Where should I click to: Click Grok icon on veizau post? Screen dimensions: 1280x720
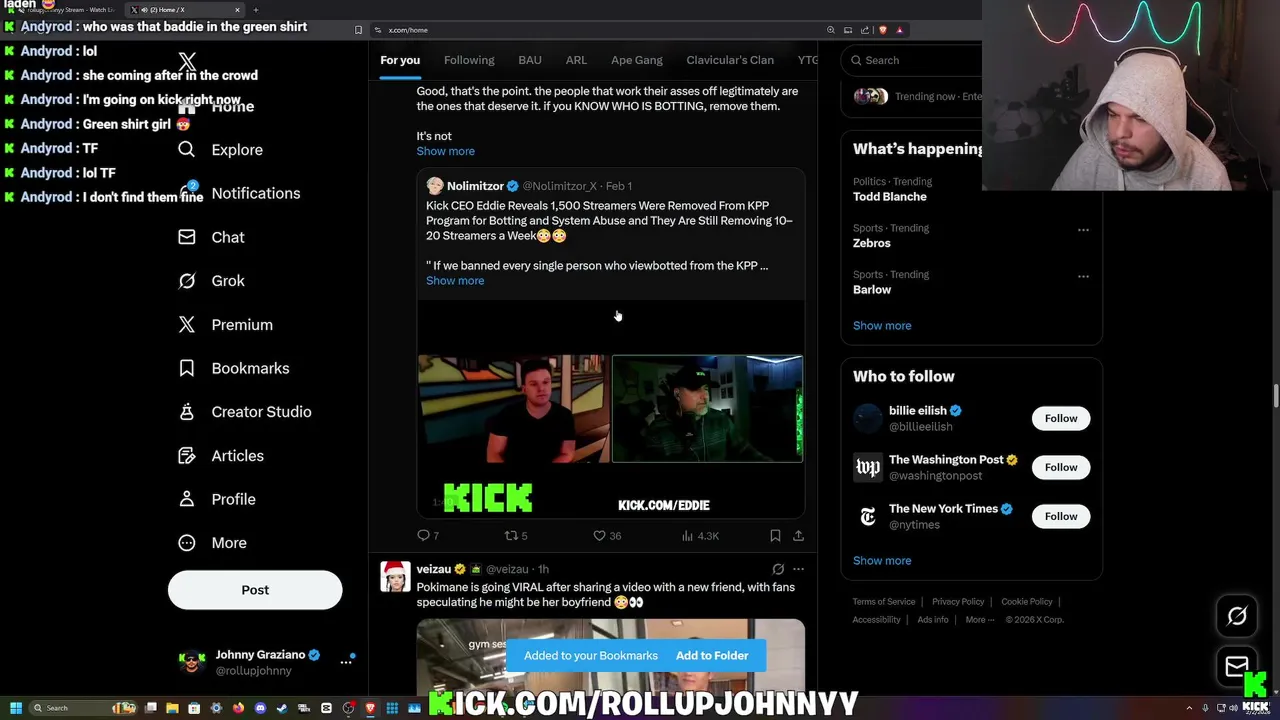click(x=778, y=569)
